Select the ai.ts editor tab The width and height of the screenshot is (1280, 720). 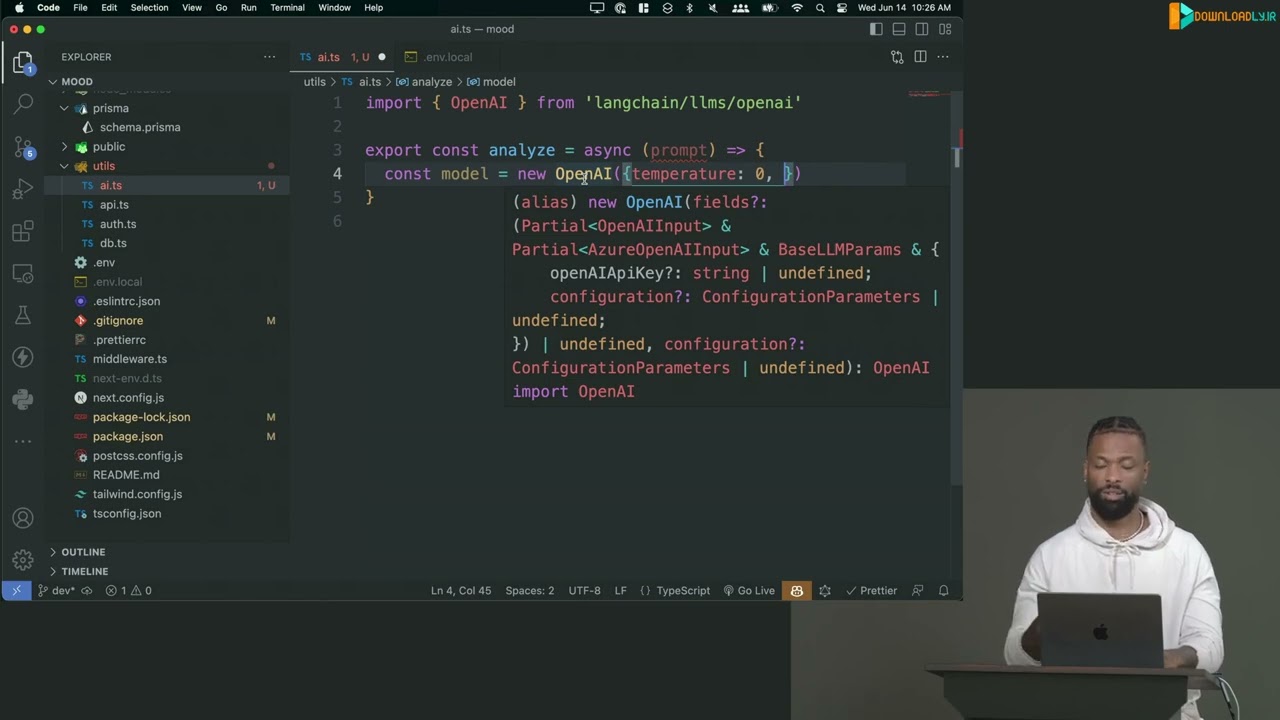[328, 57]
